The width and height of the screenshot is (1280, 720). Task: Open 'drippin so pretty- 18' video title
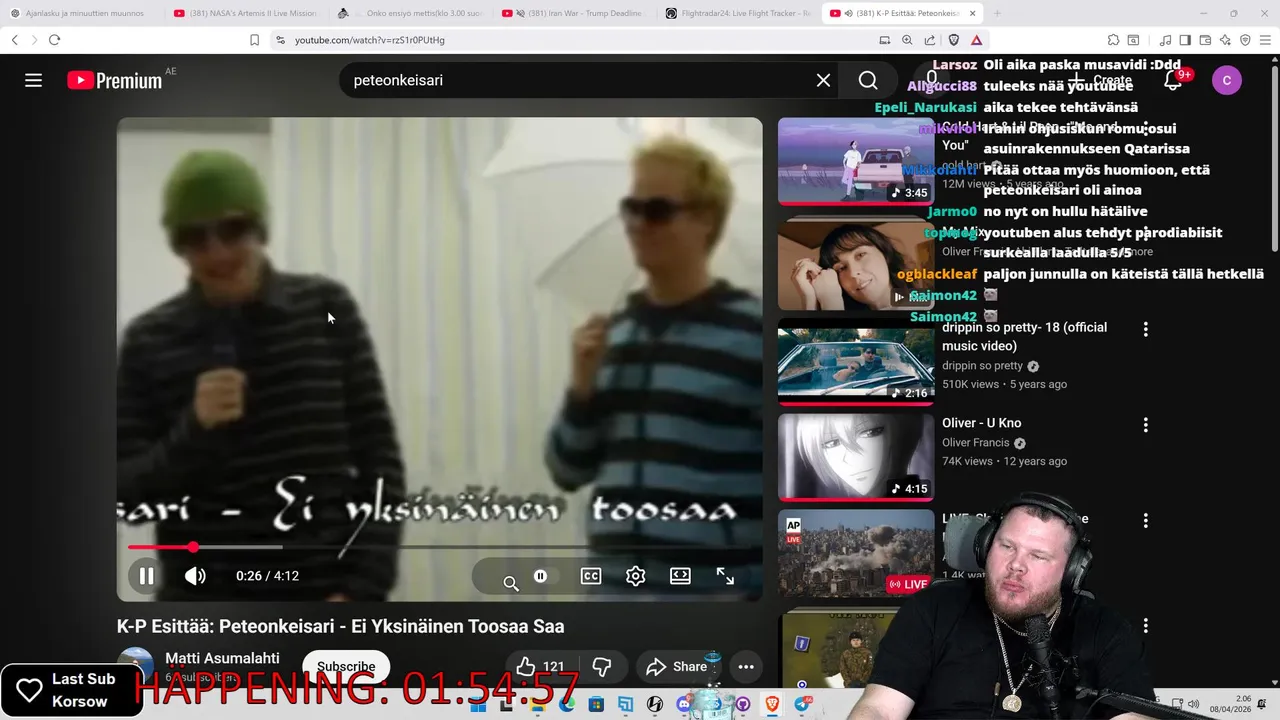pos(1024,337)
